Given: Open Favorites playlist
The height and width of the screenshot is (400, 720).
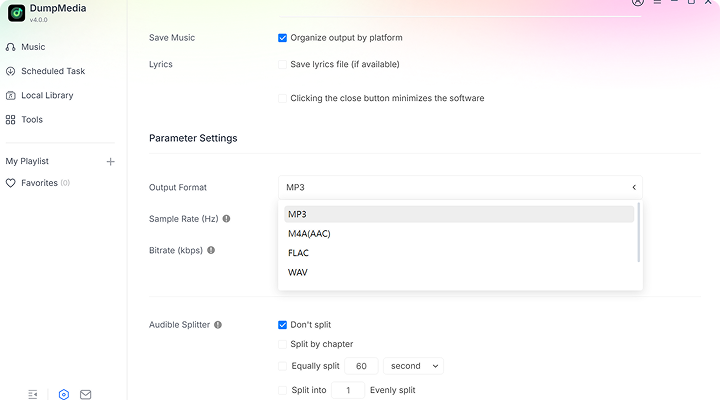Looking at the screenshot, I should coord(39,183).
